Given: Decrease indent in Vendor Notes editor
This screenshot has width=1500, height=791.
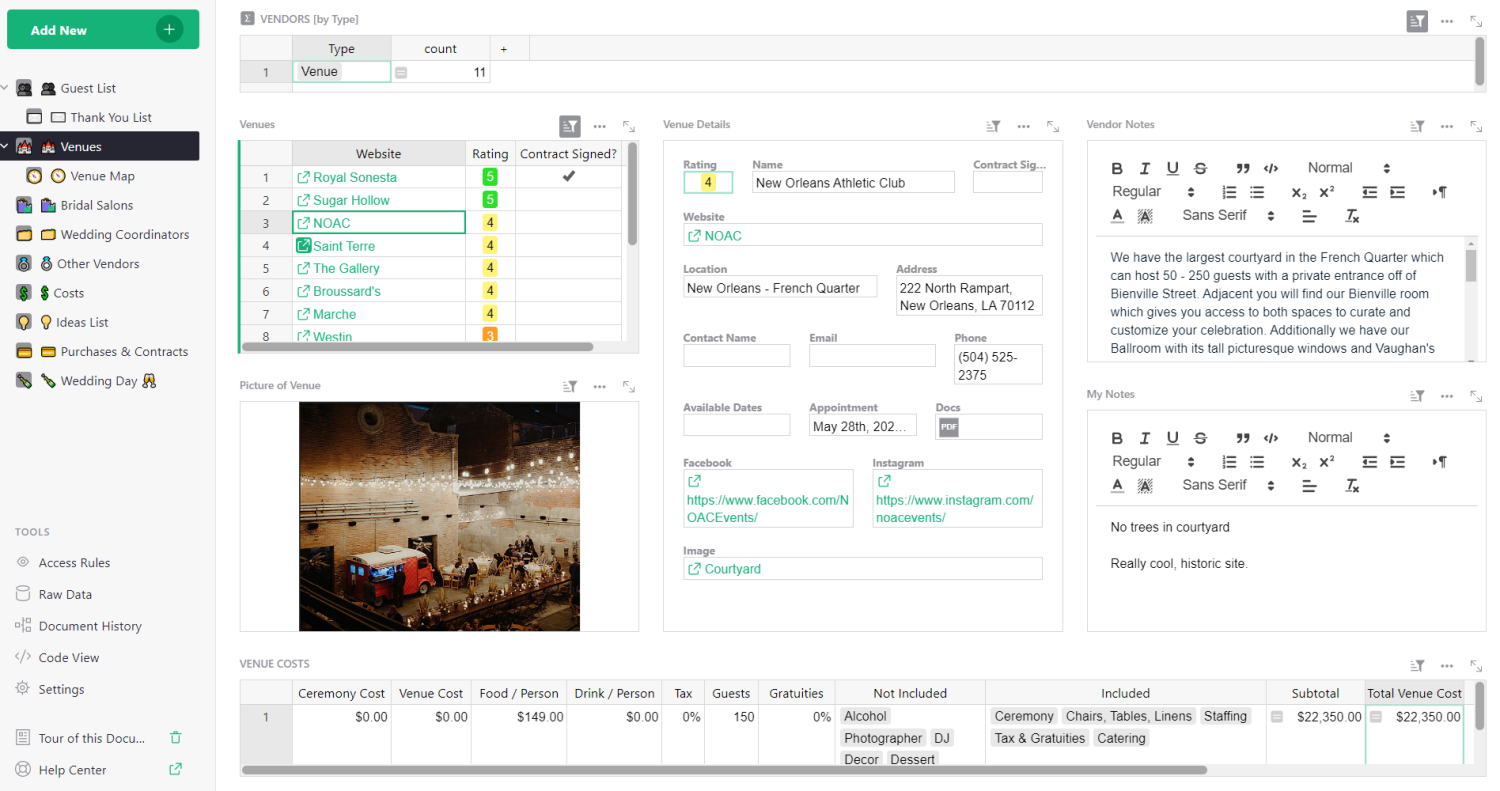Looking at the screenshot, I should click(x=1370, y=192).
